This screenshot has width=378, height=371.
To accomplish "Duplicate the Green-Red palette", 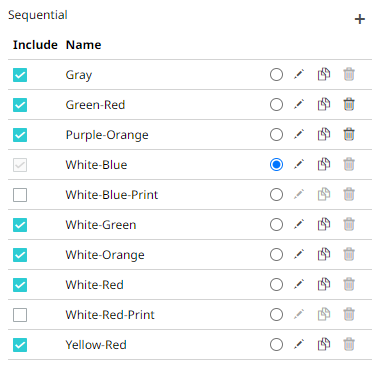I will (324, 104).
